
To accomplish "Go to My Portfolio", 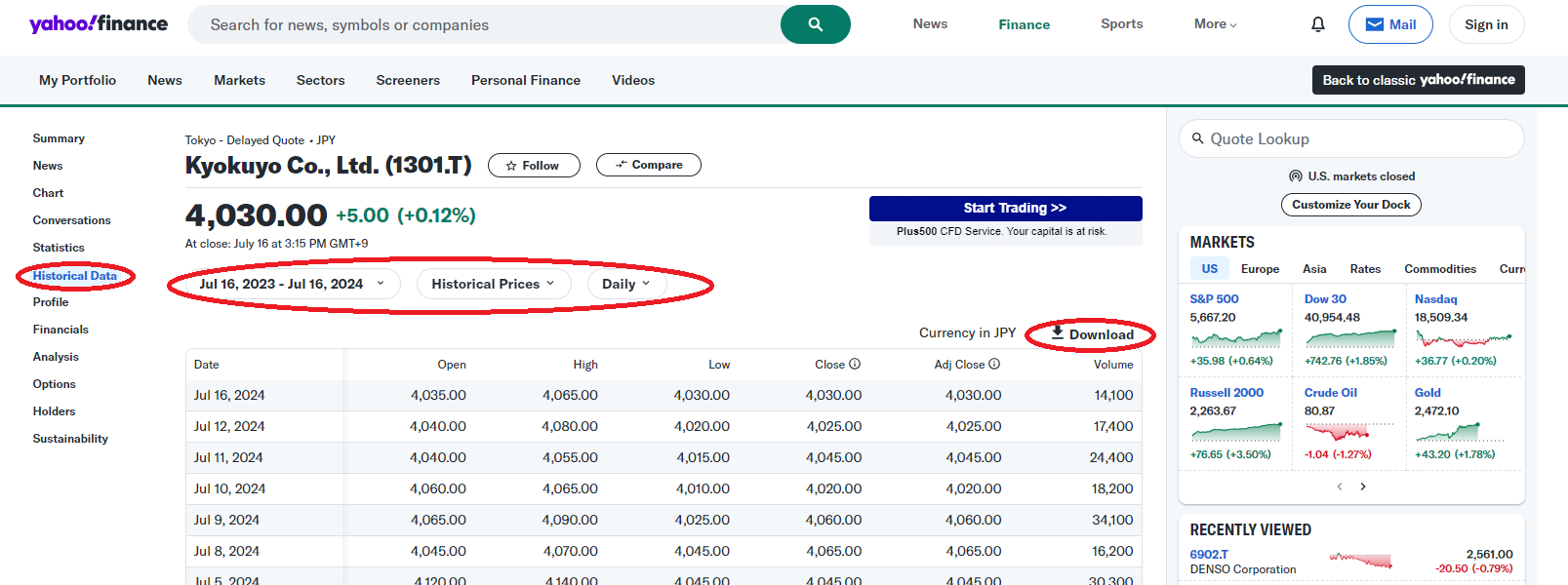I will (77, 80).
